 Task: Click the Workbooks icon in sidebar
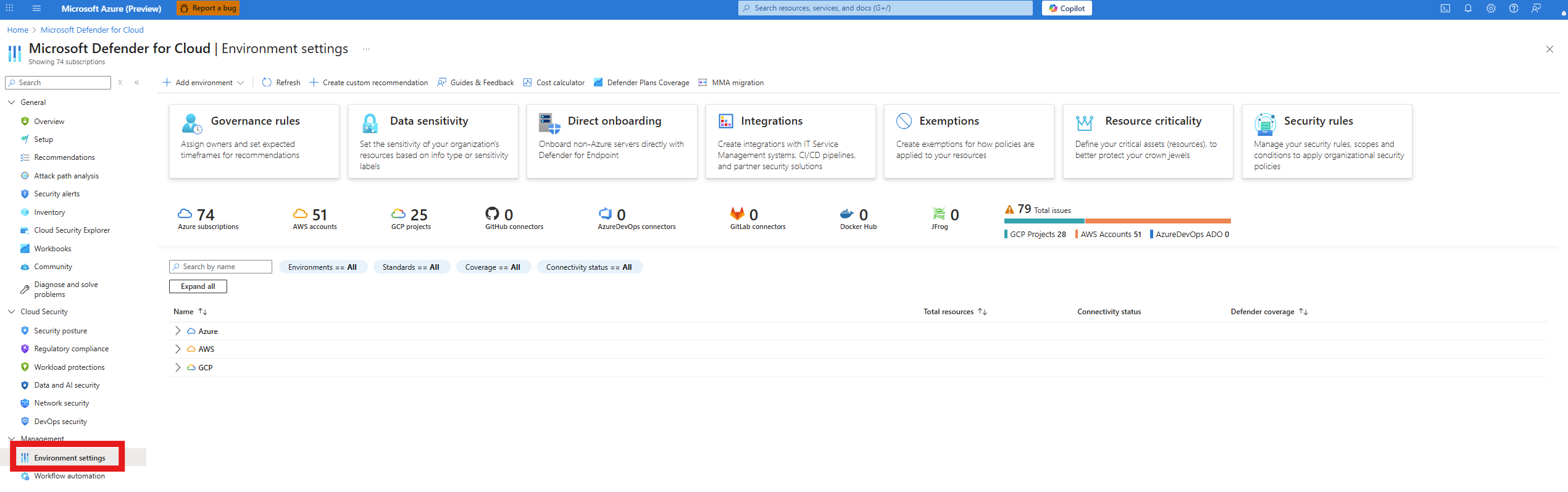click(x=25, y=249)
